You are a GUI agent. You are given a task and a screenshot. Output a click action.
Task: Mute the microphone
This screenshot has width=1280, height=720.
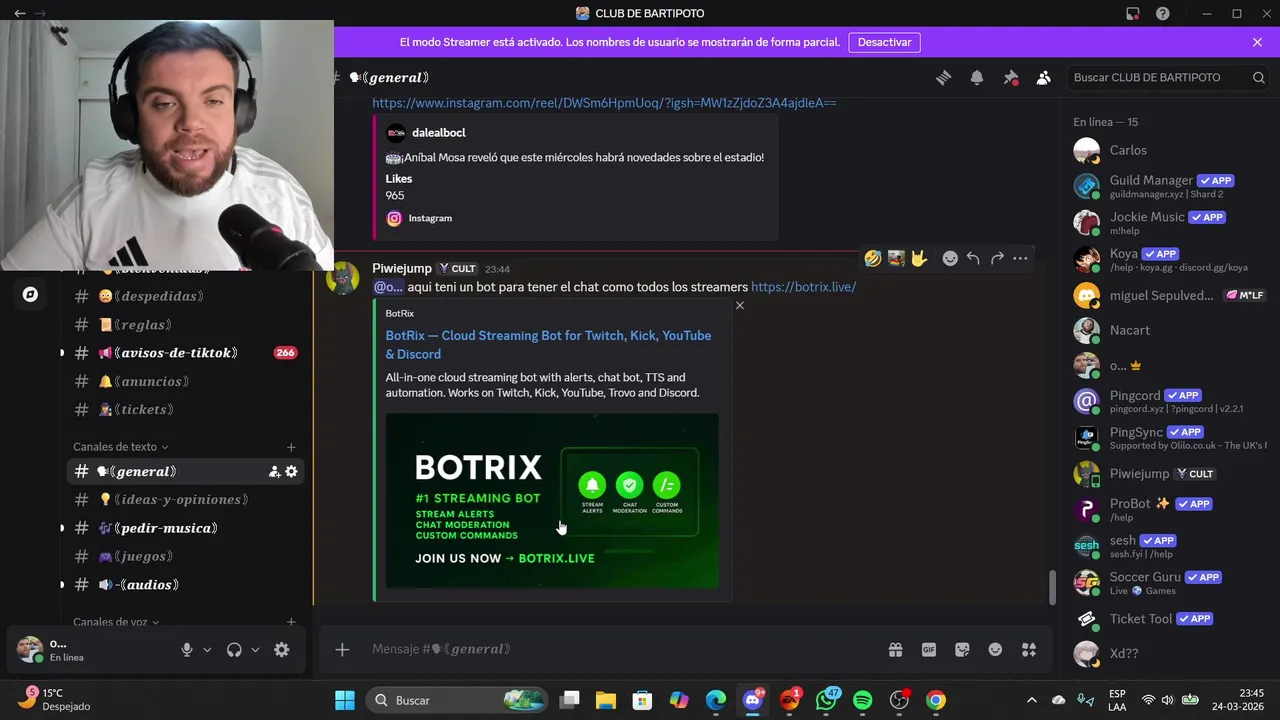[187, 650]
